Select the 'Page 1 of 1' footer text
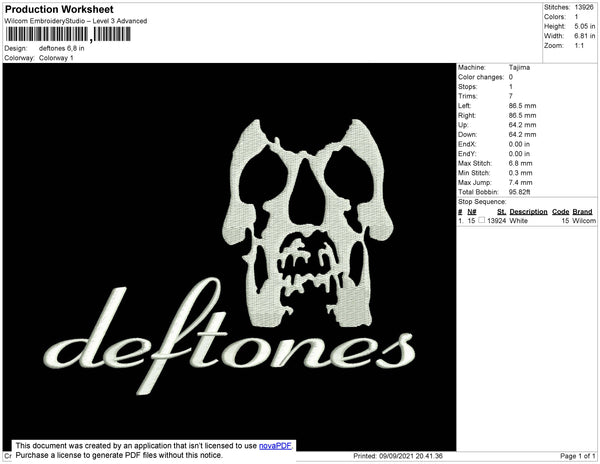 coord(578,456)
